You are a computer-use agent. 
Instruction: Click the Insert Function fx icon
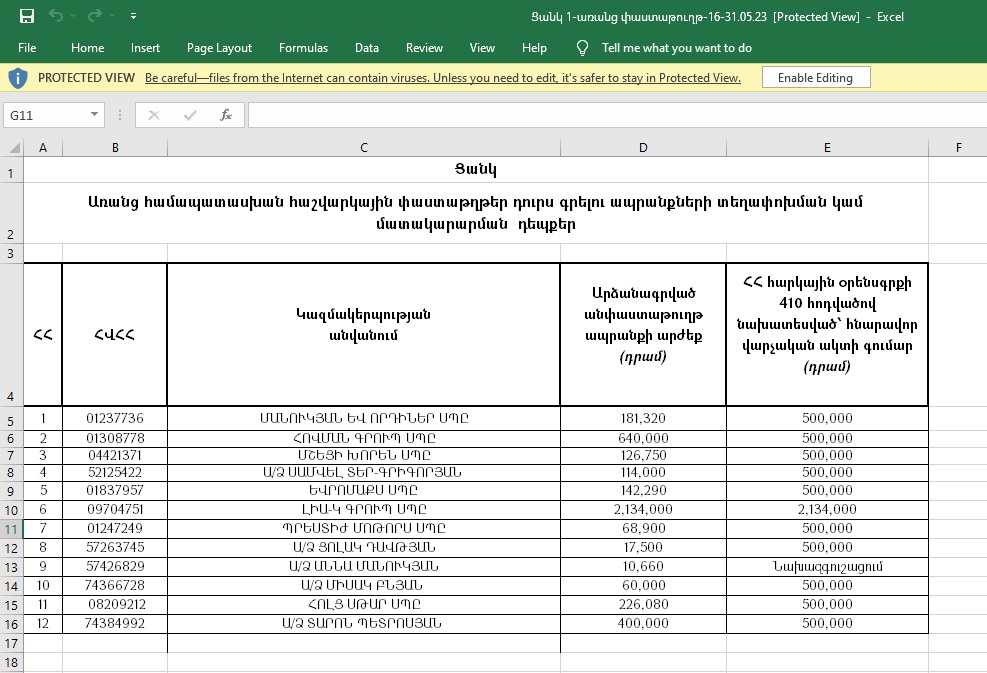[x=226, y=115]
